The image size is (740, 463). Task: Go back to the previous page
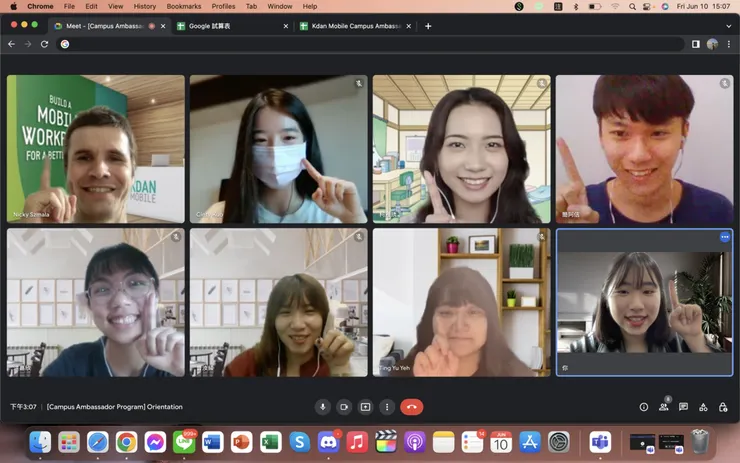click(x=12, y=44)
